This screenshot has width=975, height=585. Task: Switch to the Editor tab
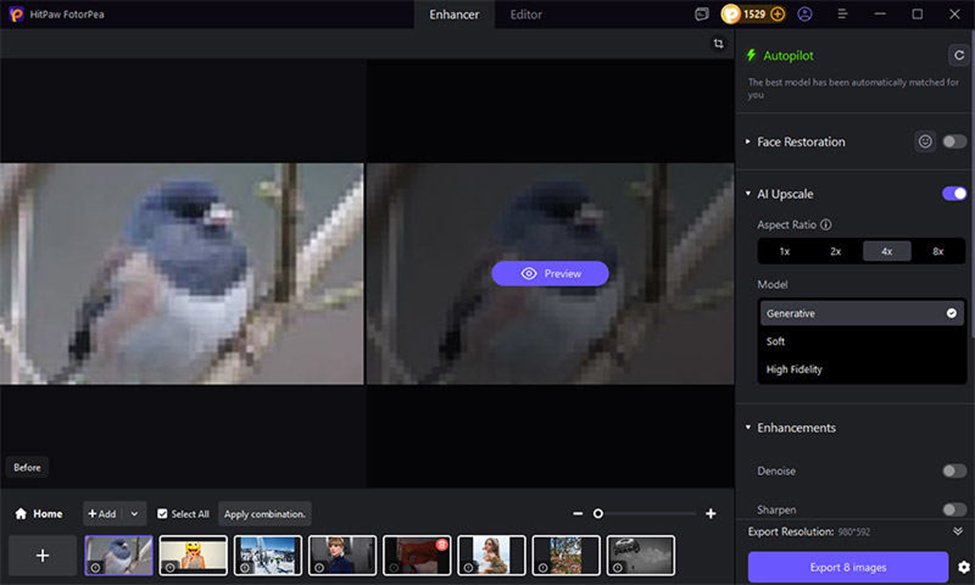525,15
